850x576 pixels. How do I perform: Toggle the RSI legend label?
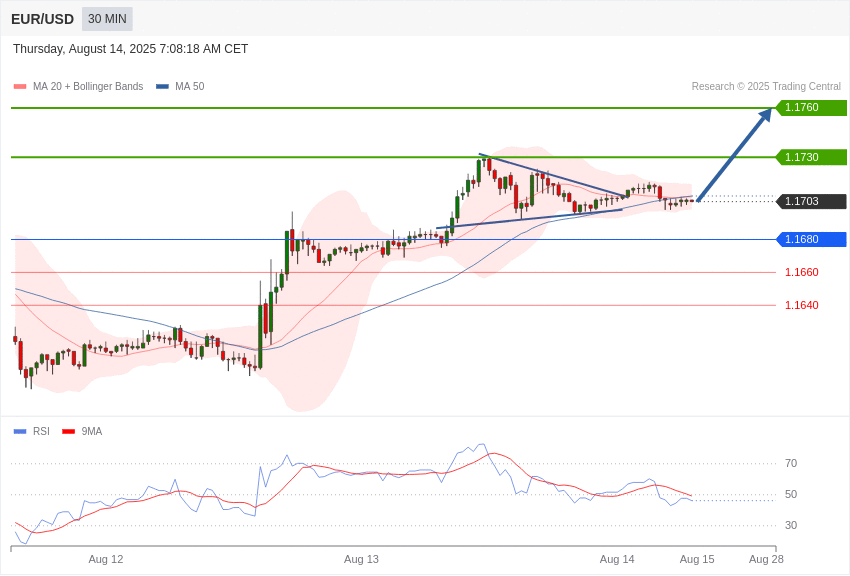coord(41,431)
